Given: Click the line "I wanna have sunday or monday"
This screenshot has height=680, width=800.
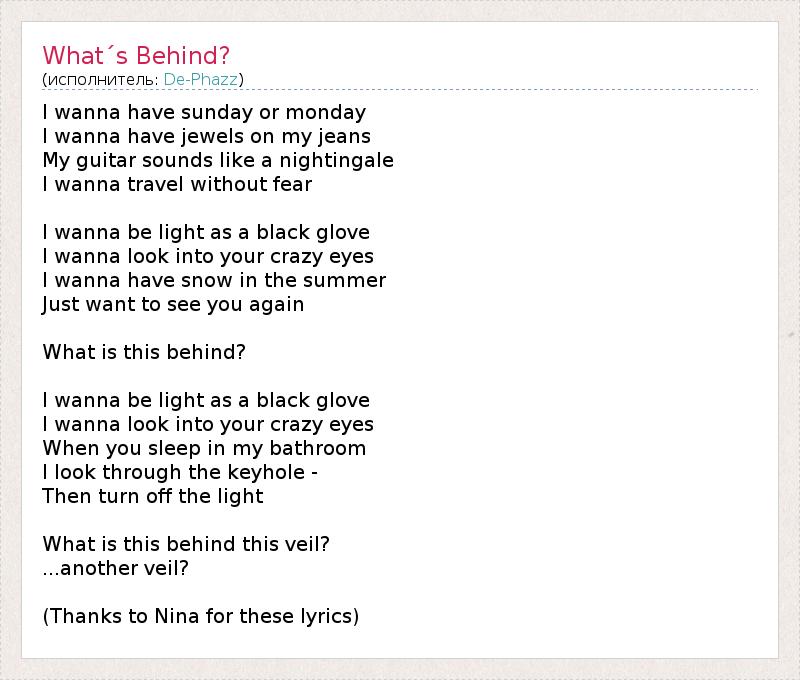Looking at the screenshot, I should tap(204, 112).
